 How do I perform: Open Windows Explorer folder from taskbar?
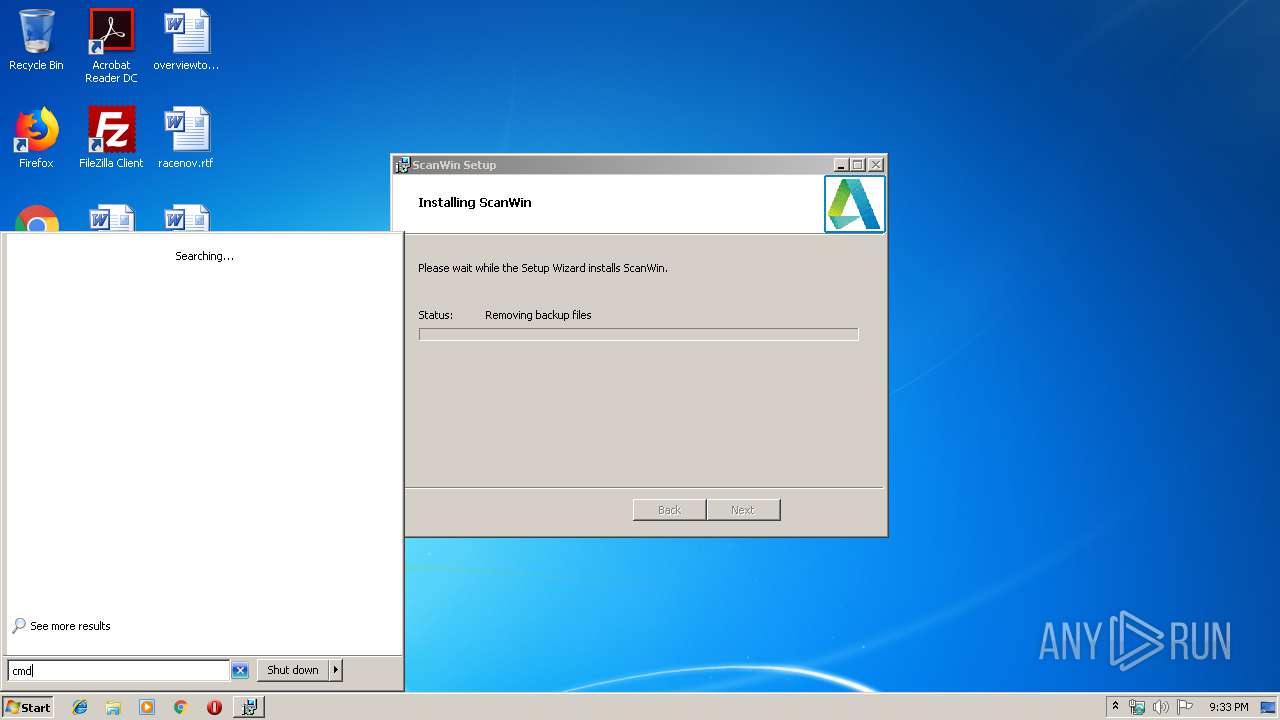point(113,707)
